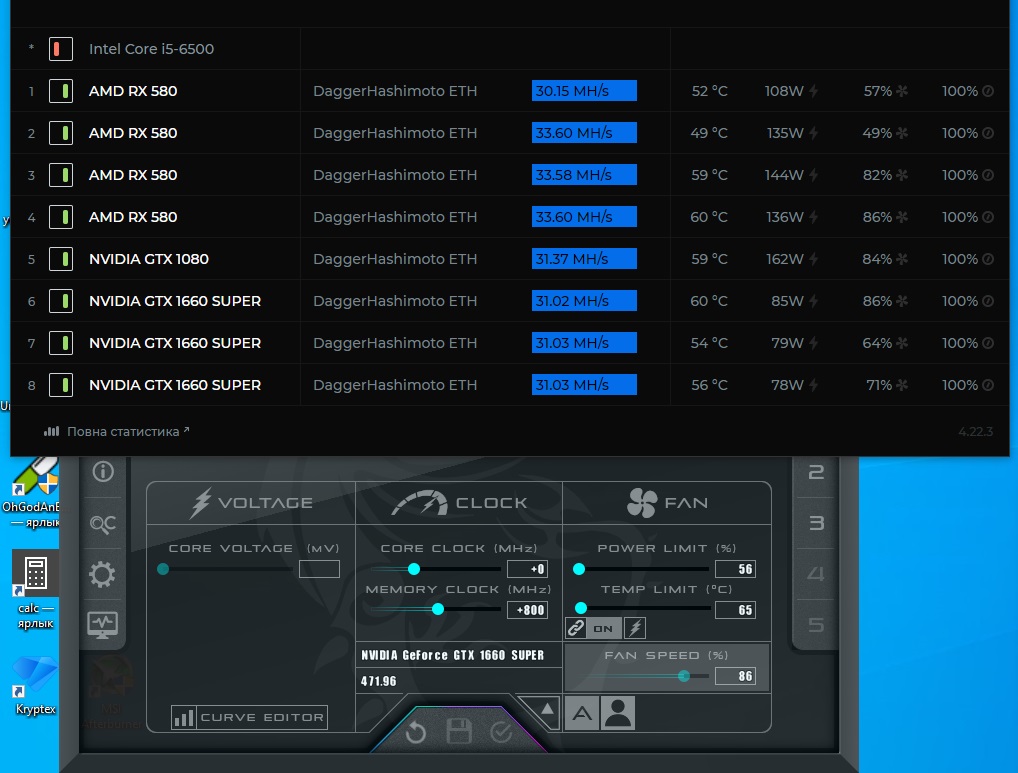The height and width of the screenshot is (773, 1018).
Task: Click the Fan Speed slider handle
Action: (x=684, y=676)
